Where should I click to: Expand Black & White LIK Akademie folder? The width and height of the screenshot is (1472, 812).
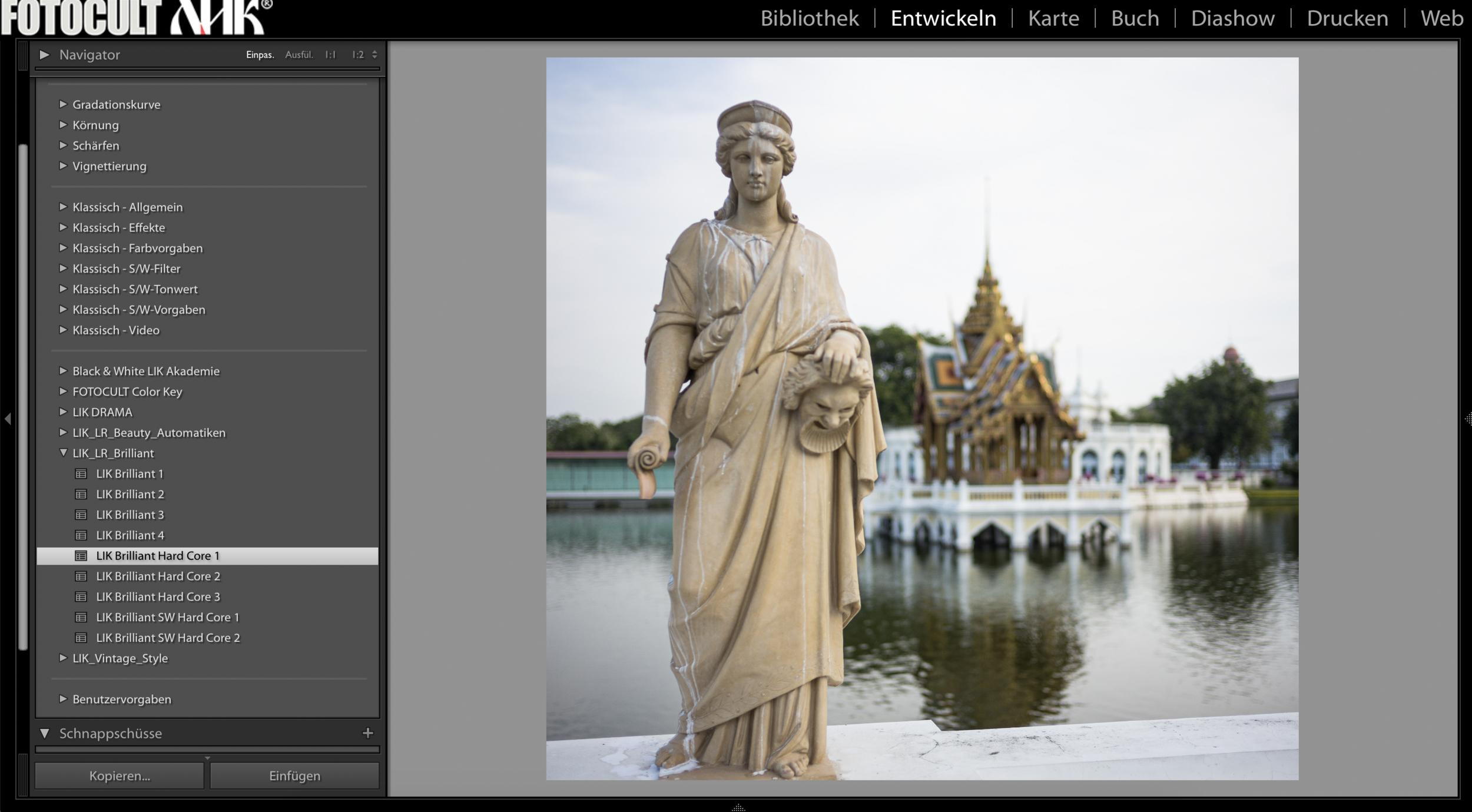[x=63, y=370]
